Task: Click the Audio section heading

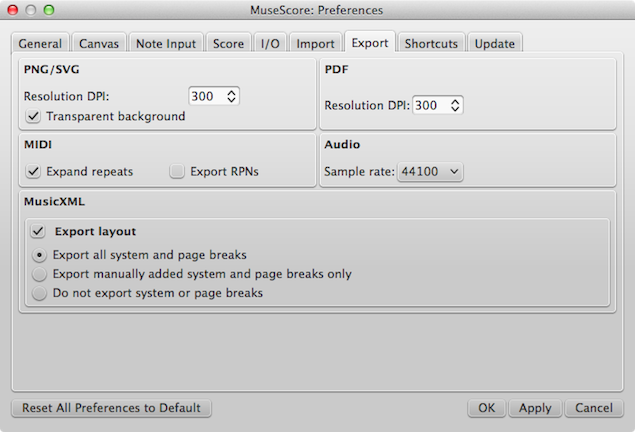Action: [x=342, y=145]
